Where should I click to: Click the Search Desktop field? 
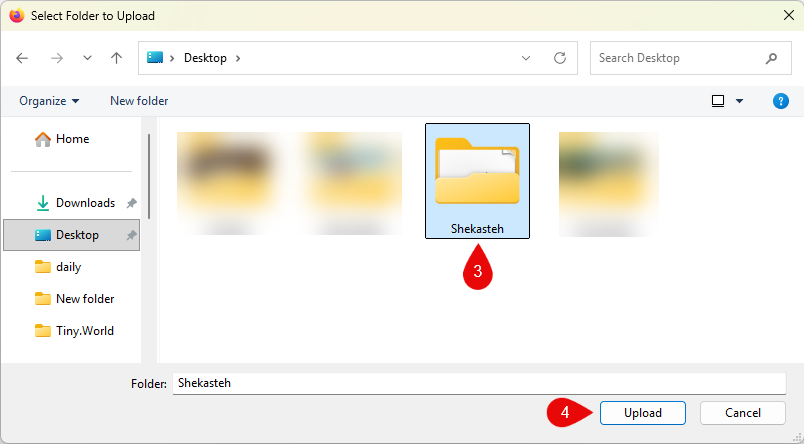click(675, 58)
